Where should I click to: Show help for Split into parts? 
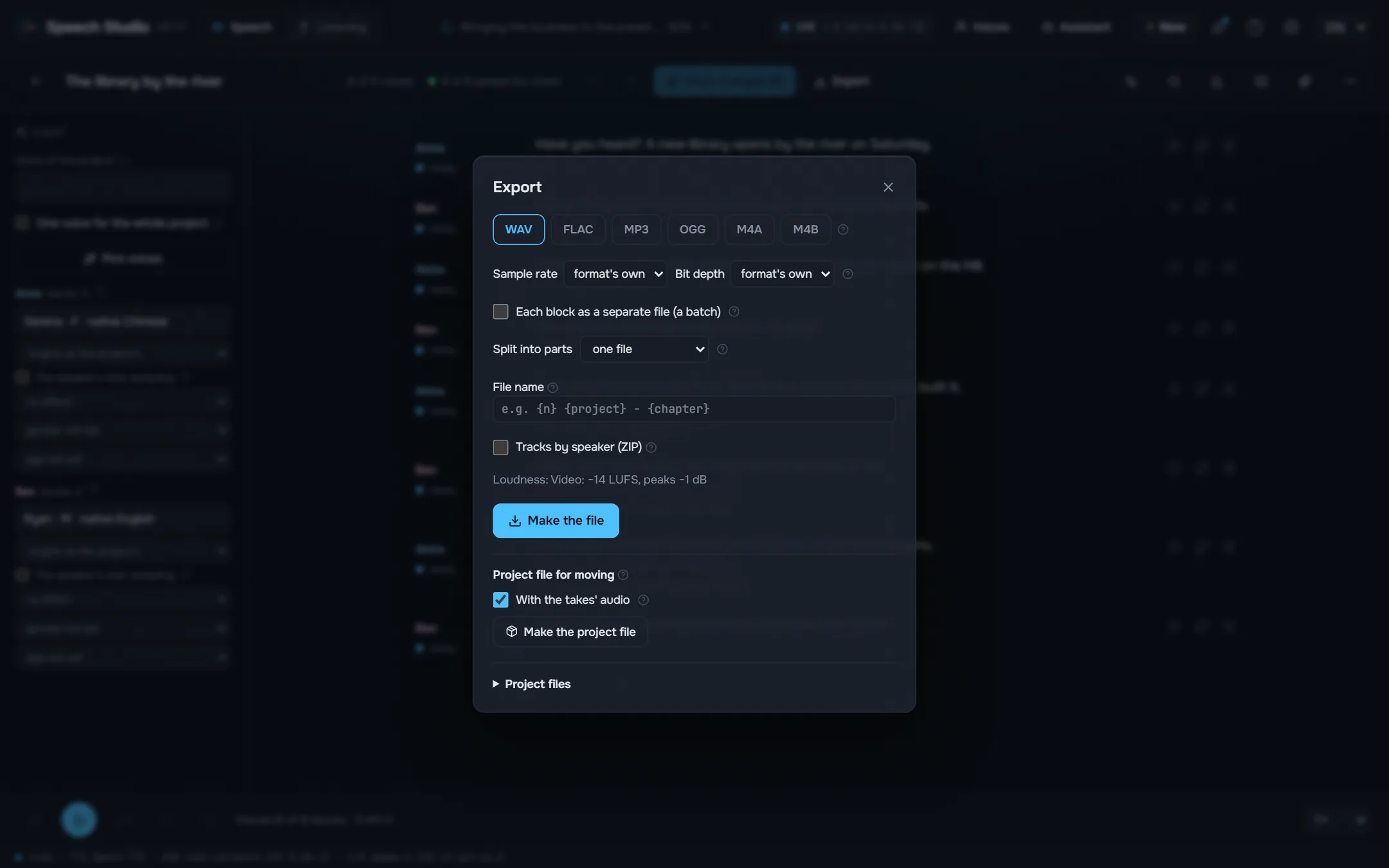(x=722, y=349)
